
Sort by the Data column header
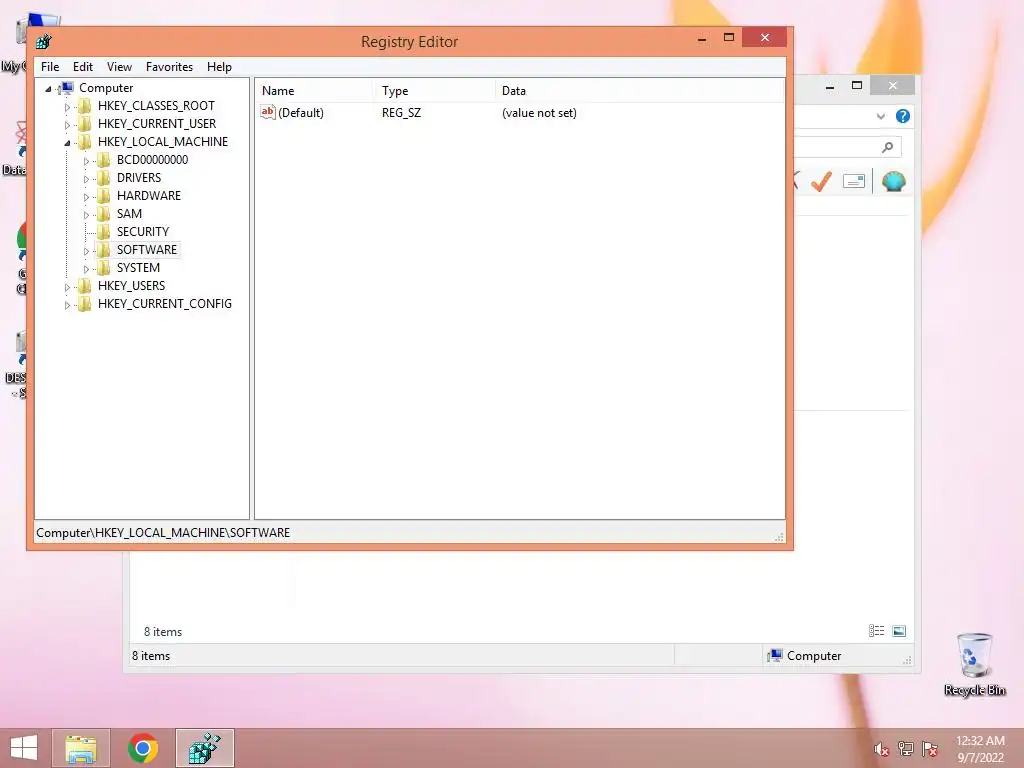tap(640, 91)
